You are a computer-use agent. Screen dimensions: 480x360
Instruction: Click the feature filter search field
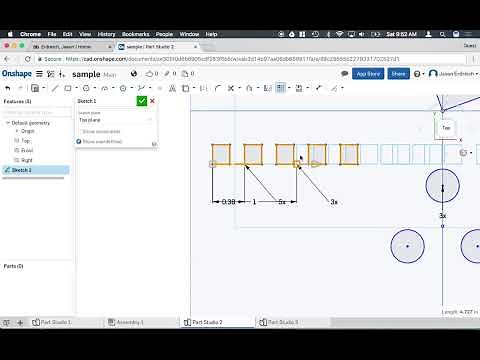click(x=37, y=113)
